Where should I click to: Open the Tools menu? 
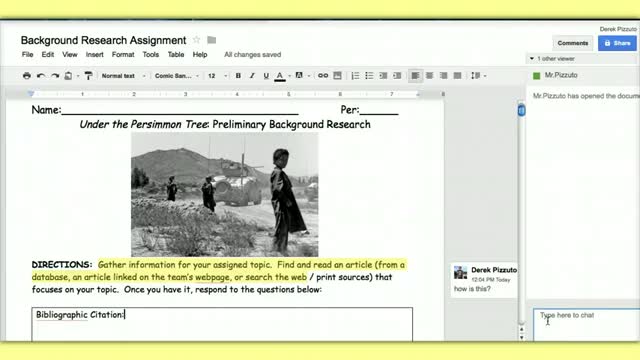[x=151, y=54]
